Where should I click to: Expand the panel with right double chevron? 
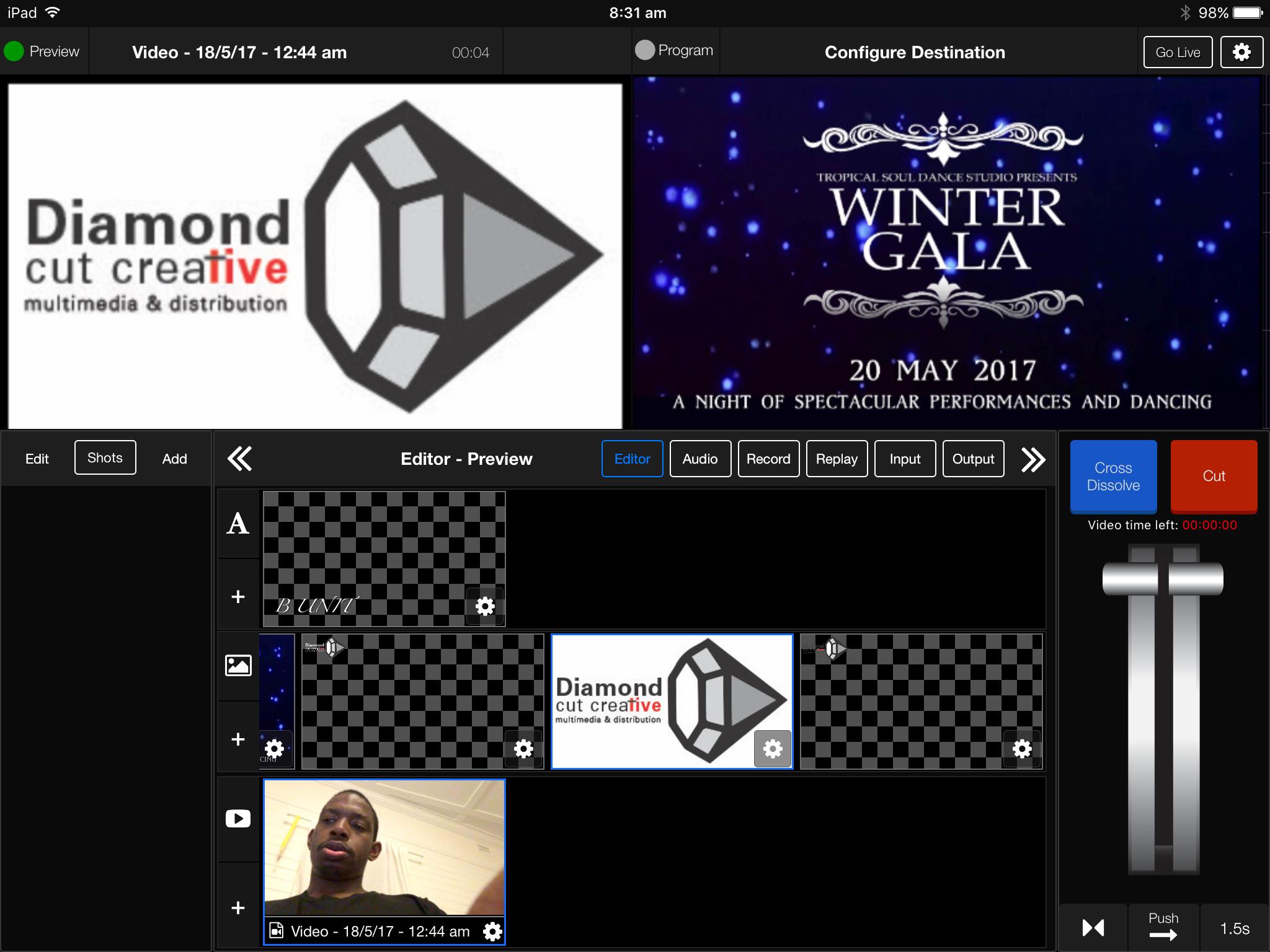point(1033,459)
